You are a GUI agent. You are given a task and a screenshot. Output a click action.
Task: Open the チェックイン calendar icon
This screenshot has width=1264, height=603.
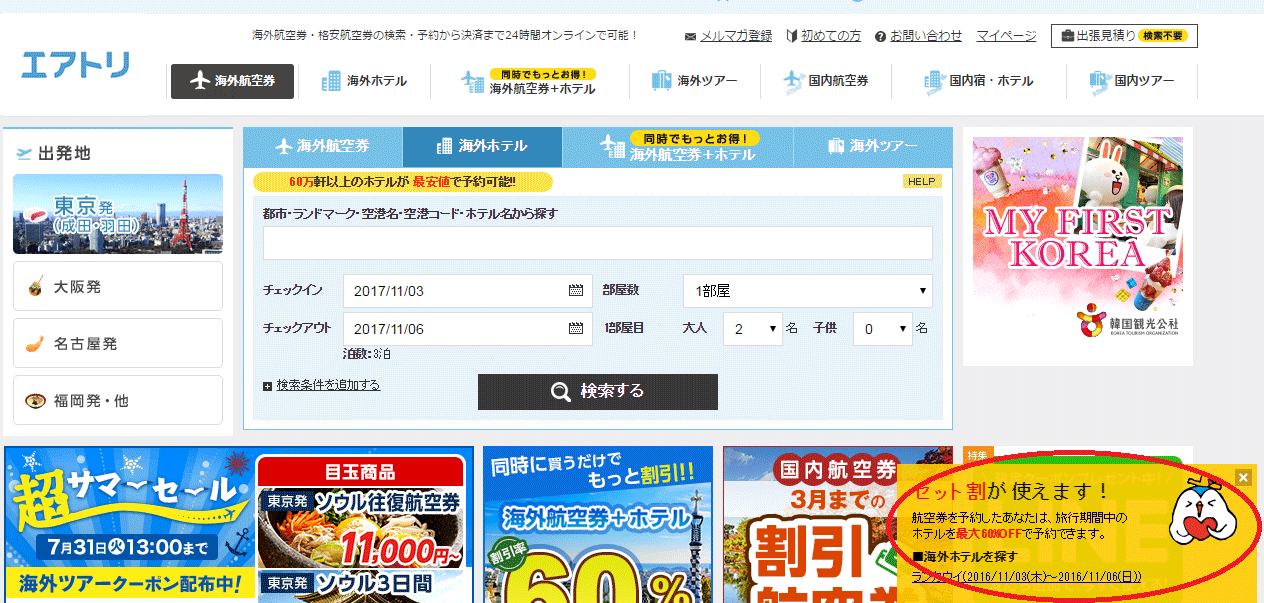575,291
